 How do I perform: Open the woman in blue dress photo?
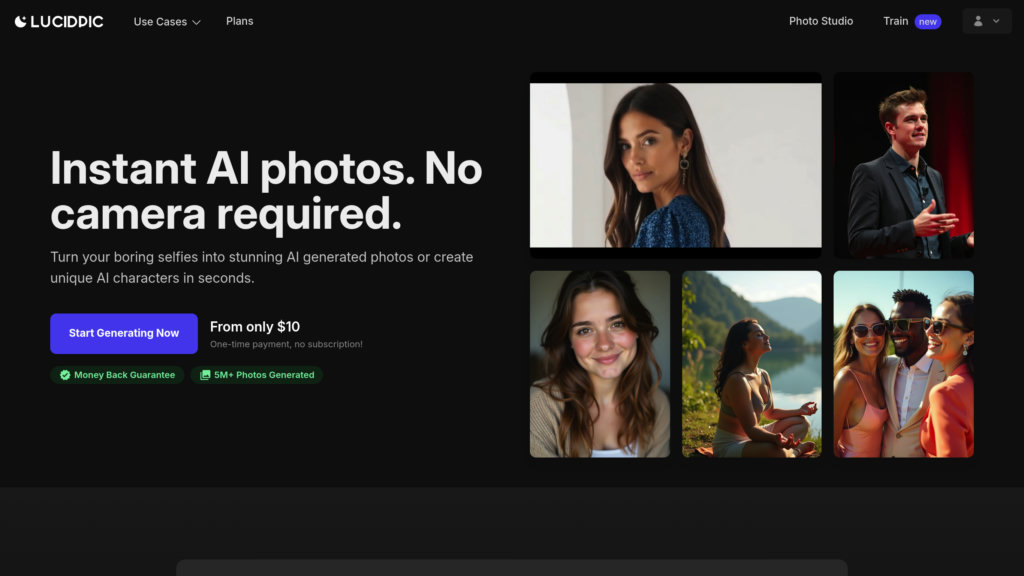[675, 165]
